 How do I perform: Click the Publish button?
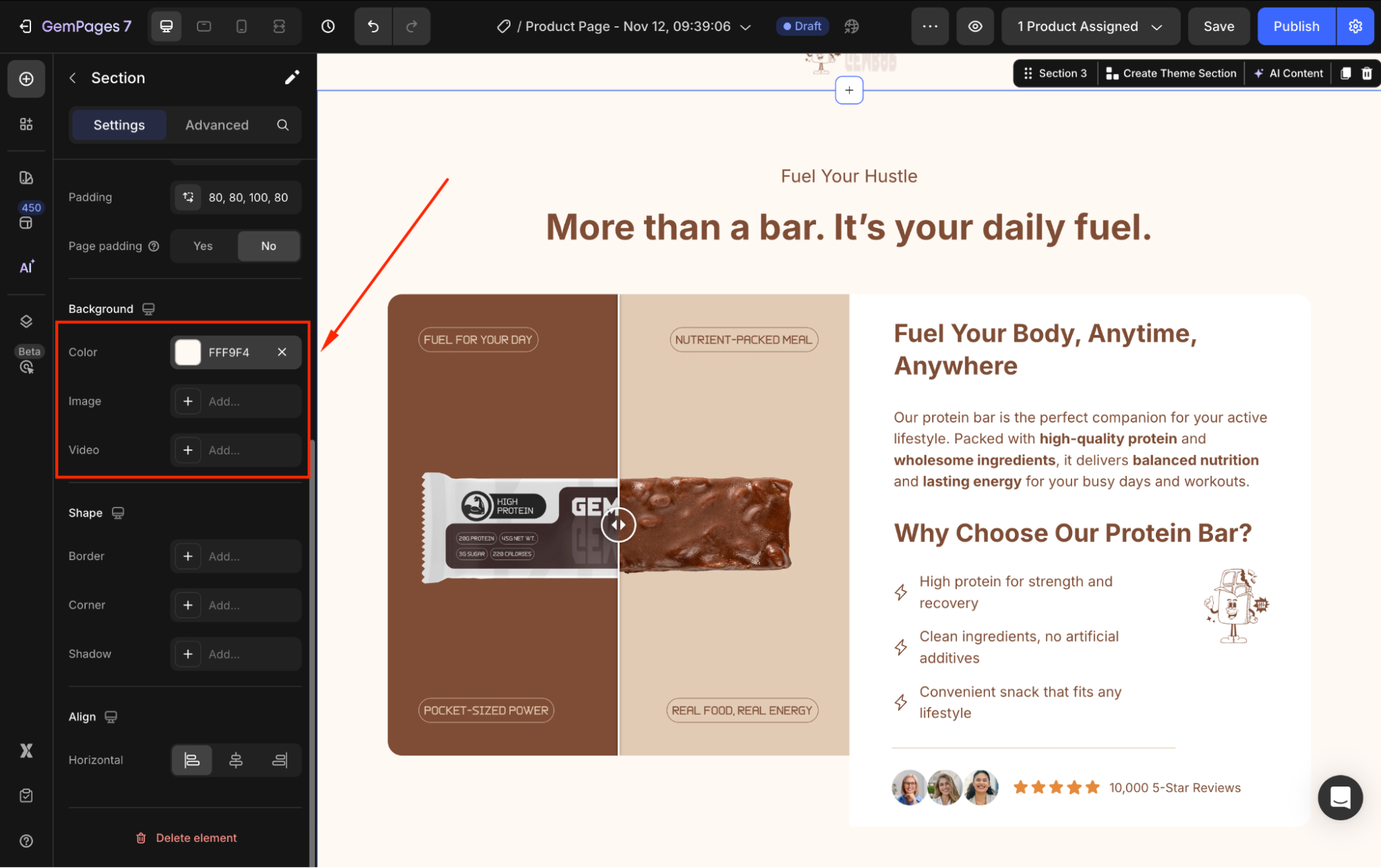tap(1296, 26)
